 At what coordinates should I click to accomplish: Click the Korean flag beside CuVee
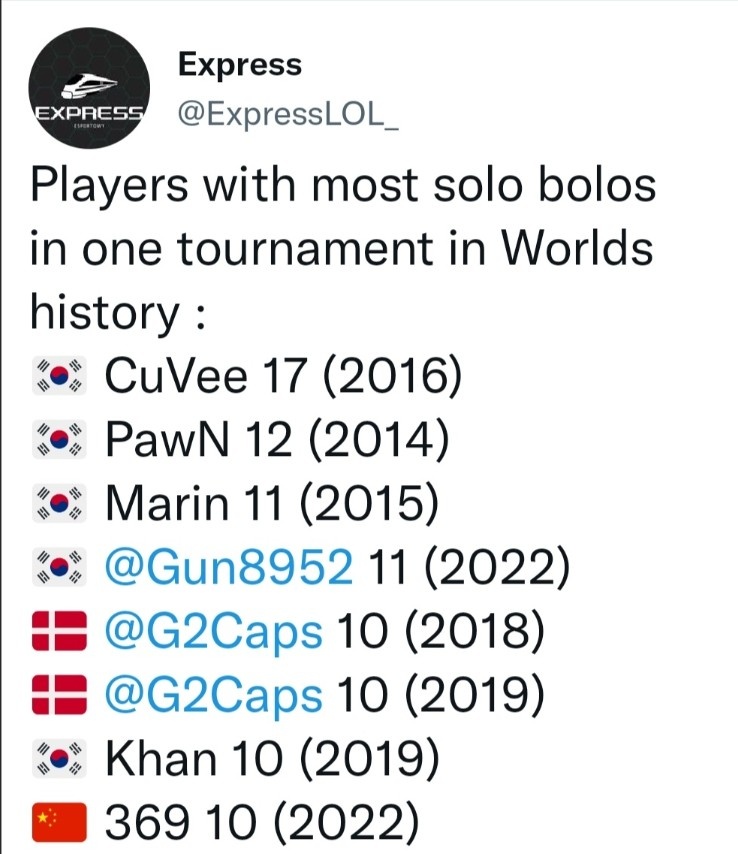pyautogui.click(x=59, y=376)
